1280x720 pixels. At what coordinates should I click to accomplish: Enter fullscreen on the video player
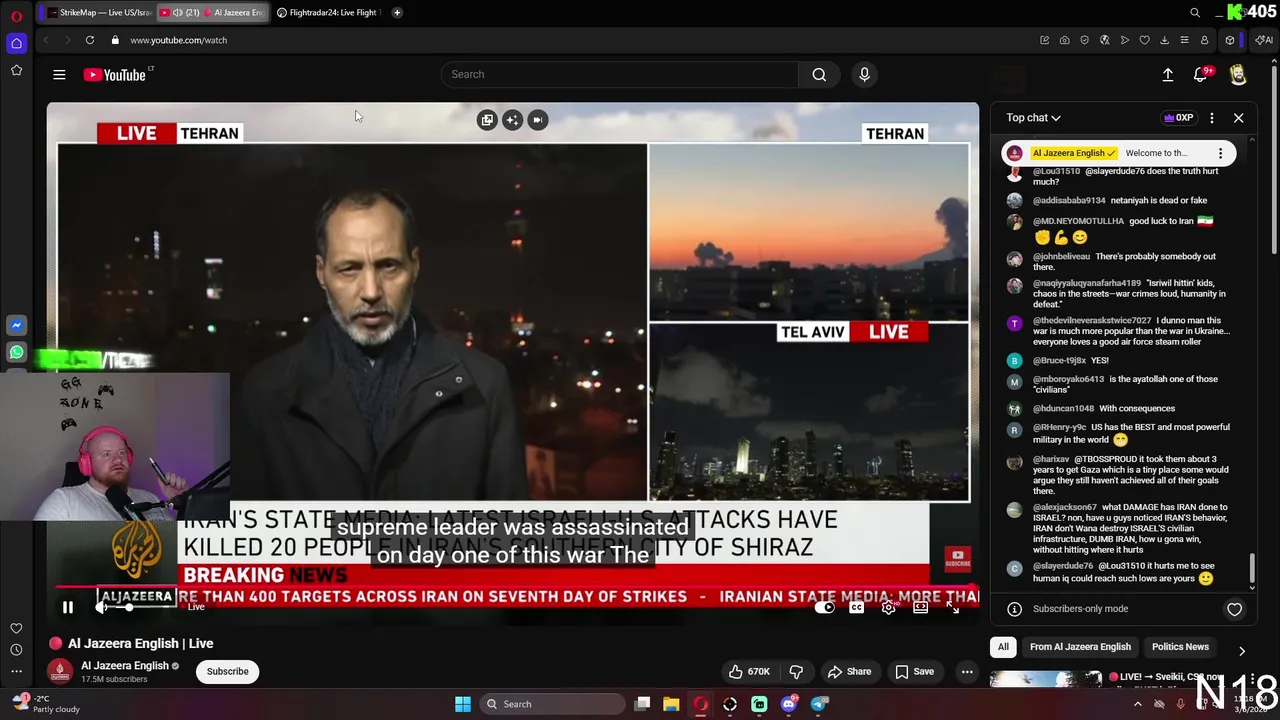(x=952, y=607)
